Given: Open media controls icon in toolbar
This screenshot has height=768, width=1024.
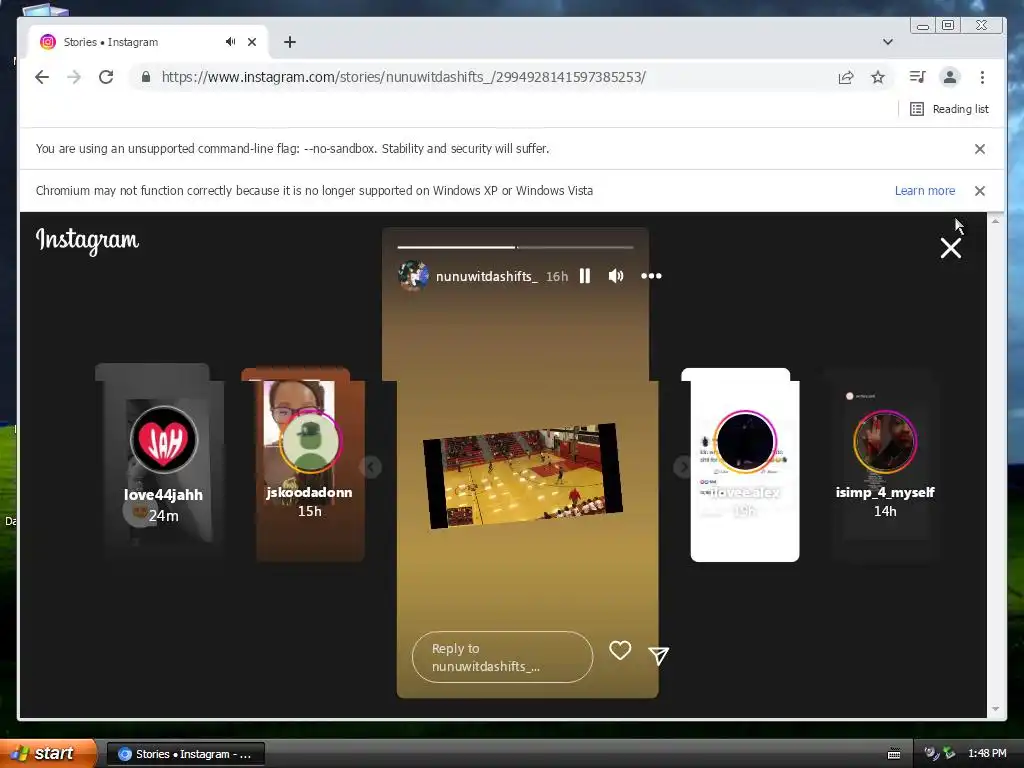Looking at the screenshot, I should [x=918, y=77].
